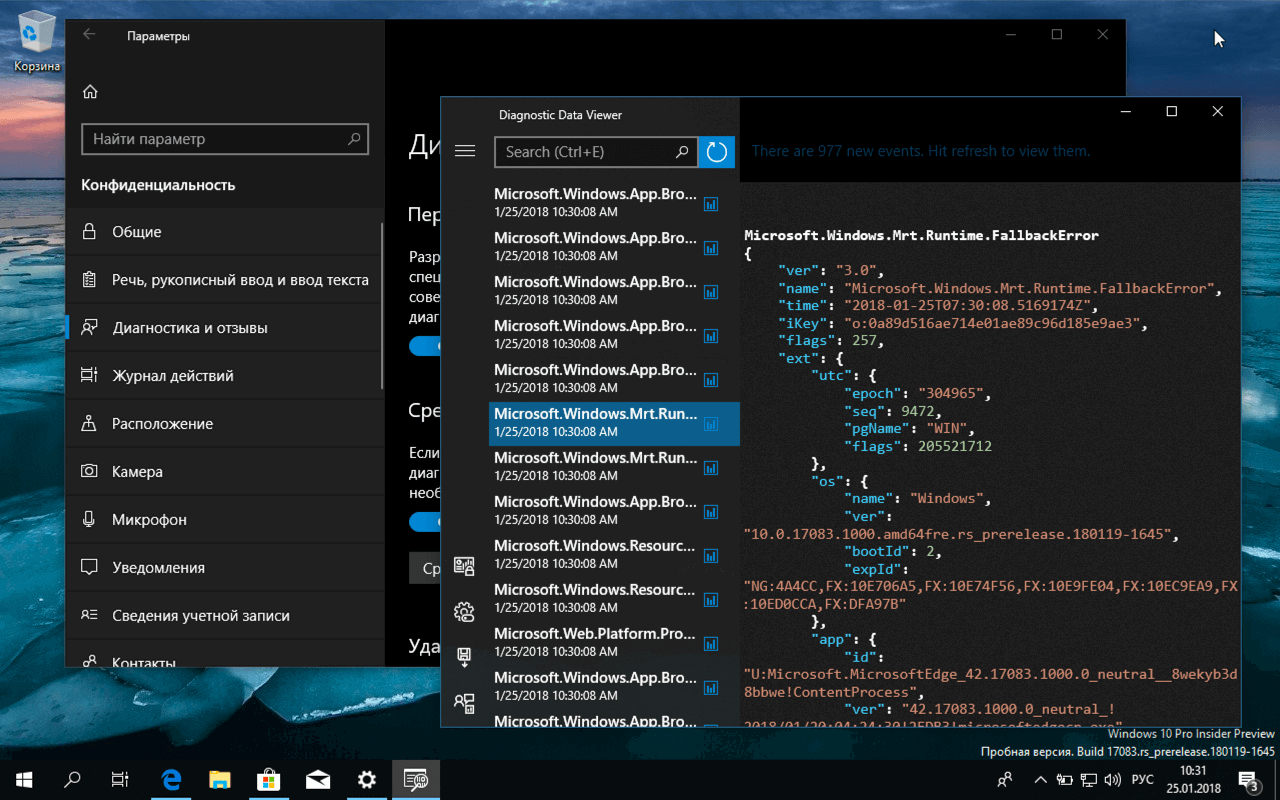This screenshot has height=800, width=1280.
Task: Select Речь, рукописный ввод и ввод текста
Action: [225, 280]
